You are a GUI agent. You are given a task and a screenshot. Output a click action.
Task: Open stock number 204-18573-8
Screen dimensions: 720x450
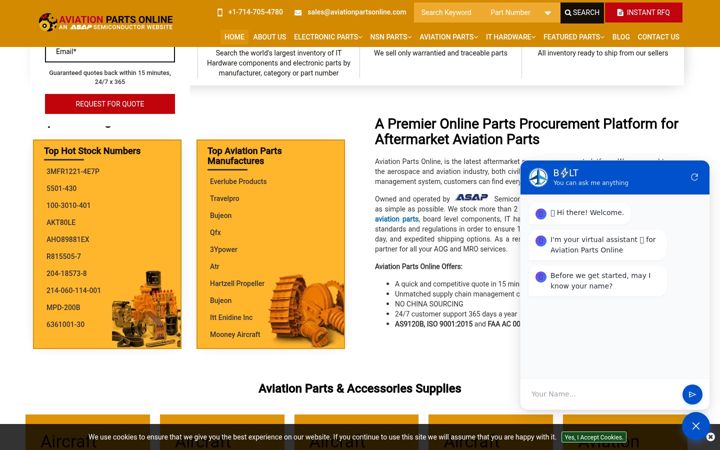(67, 273)
